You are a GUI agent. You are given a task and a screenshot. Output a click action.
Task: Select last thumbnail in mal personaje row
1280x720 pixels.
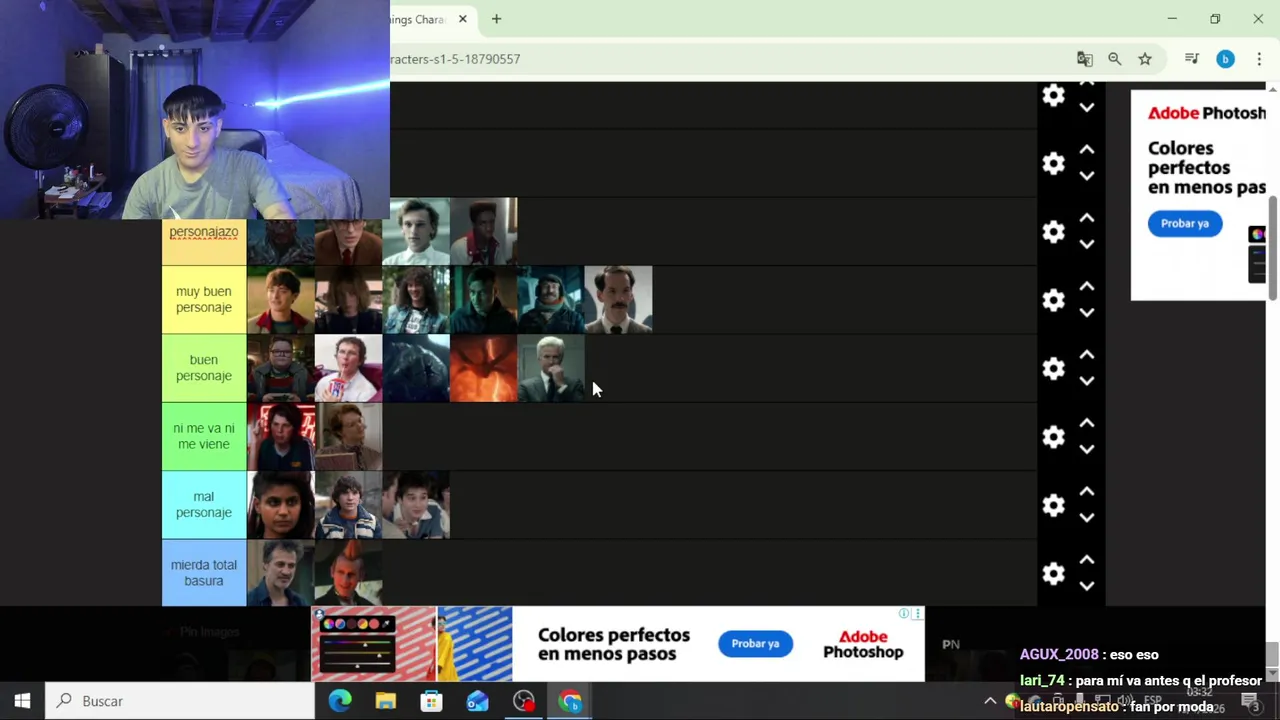point(416,505)
